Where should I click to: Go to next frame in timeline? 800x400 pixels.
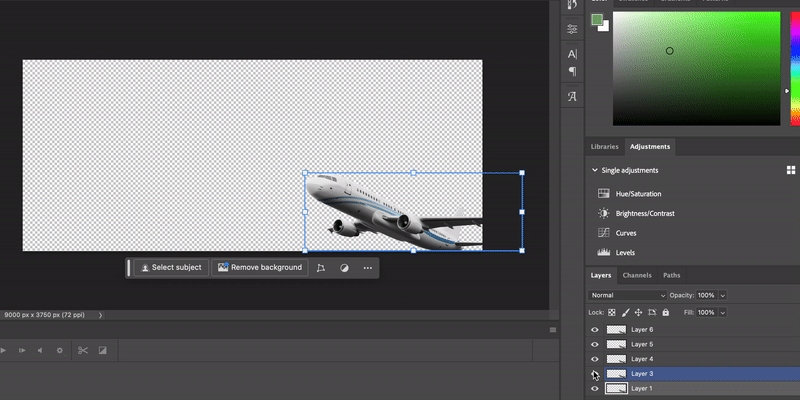tap(22, 351)
